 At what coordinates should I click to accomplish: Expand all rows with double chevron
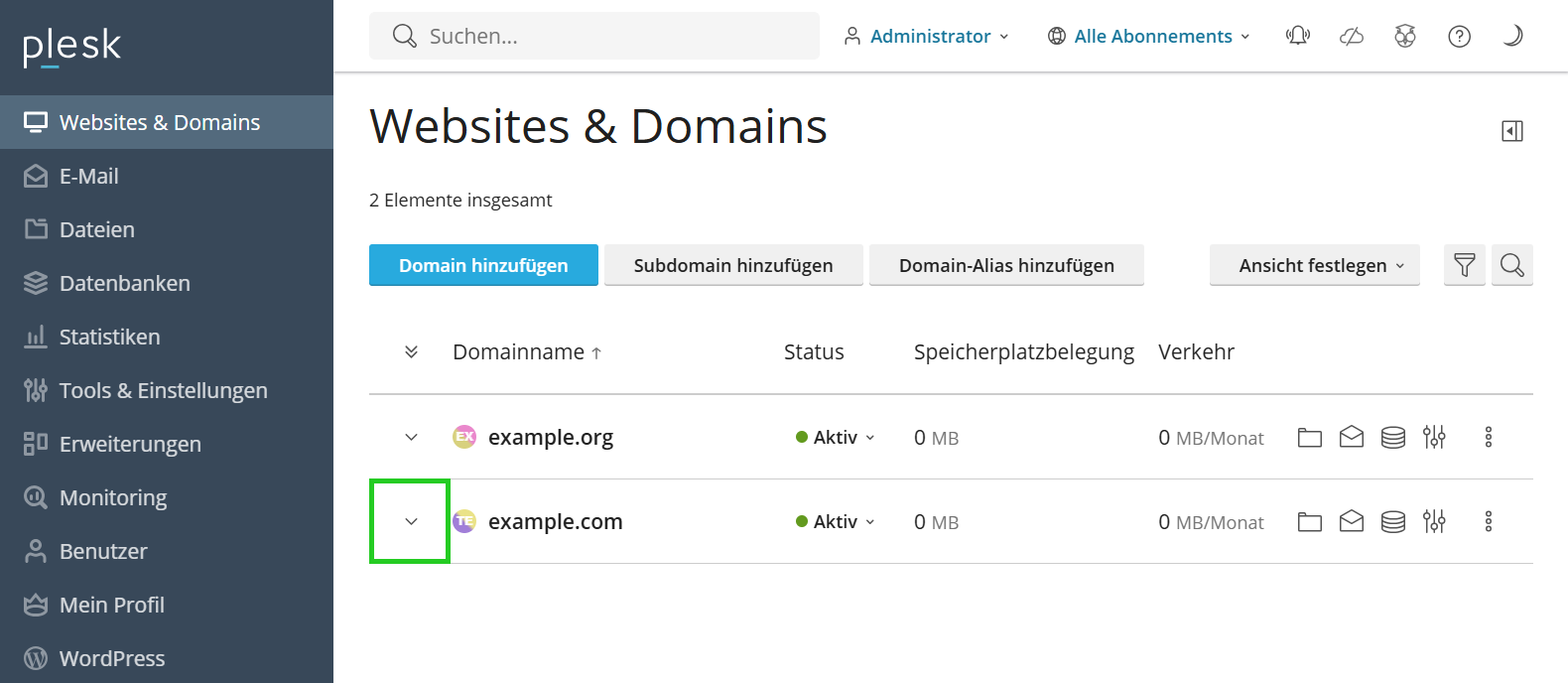pyautogui.click(x=411, y=352)
